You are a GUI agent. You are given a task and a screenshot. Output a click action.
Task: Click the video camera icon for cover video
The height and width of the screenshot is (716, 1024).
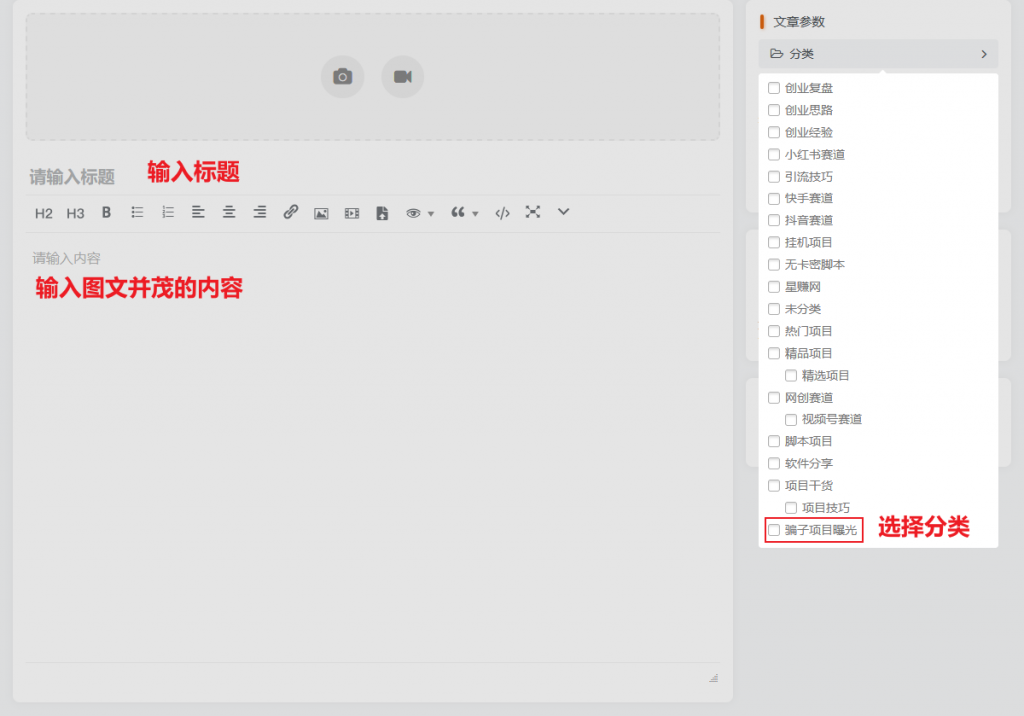pos(402,76)
